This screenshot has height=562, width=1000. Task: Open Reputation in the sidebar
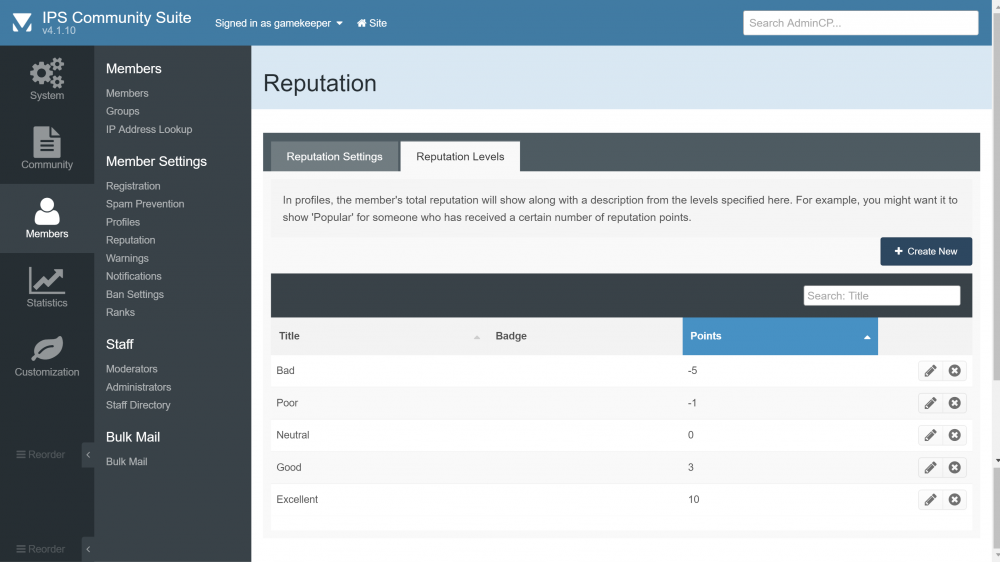tap(130, 240)
